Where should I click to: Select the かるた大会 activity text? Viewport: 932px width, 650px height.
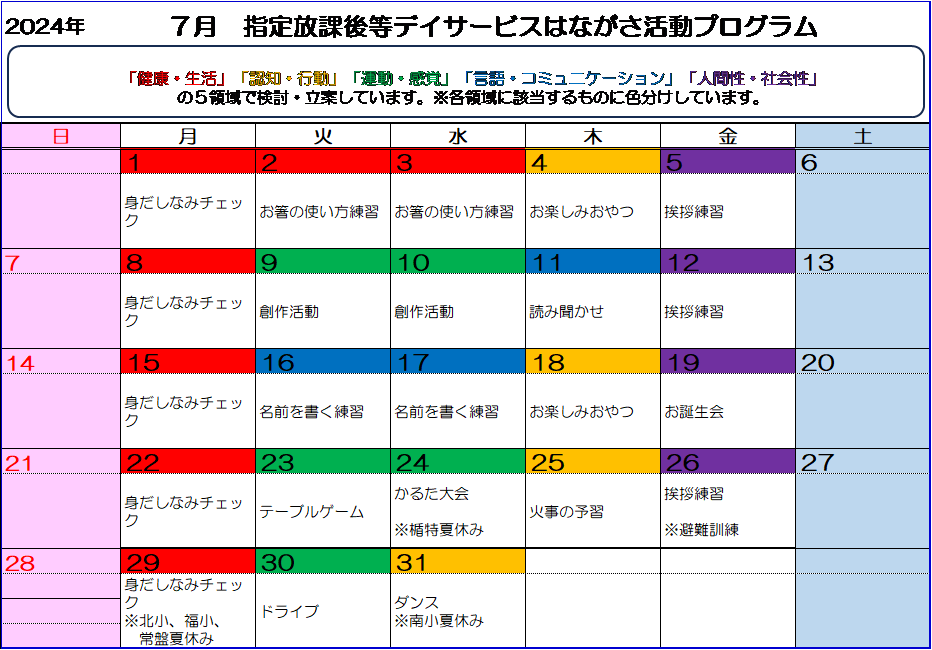pos(432,493)
